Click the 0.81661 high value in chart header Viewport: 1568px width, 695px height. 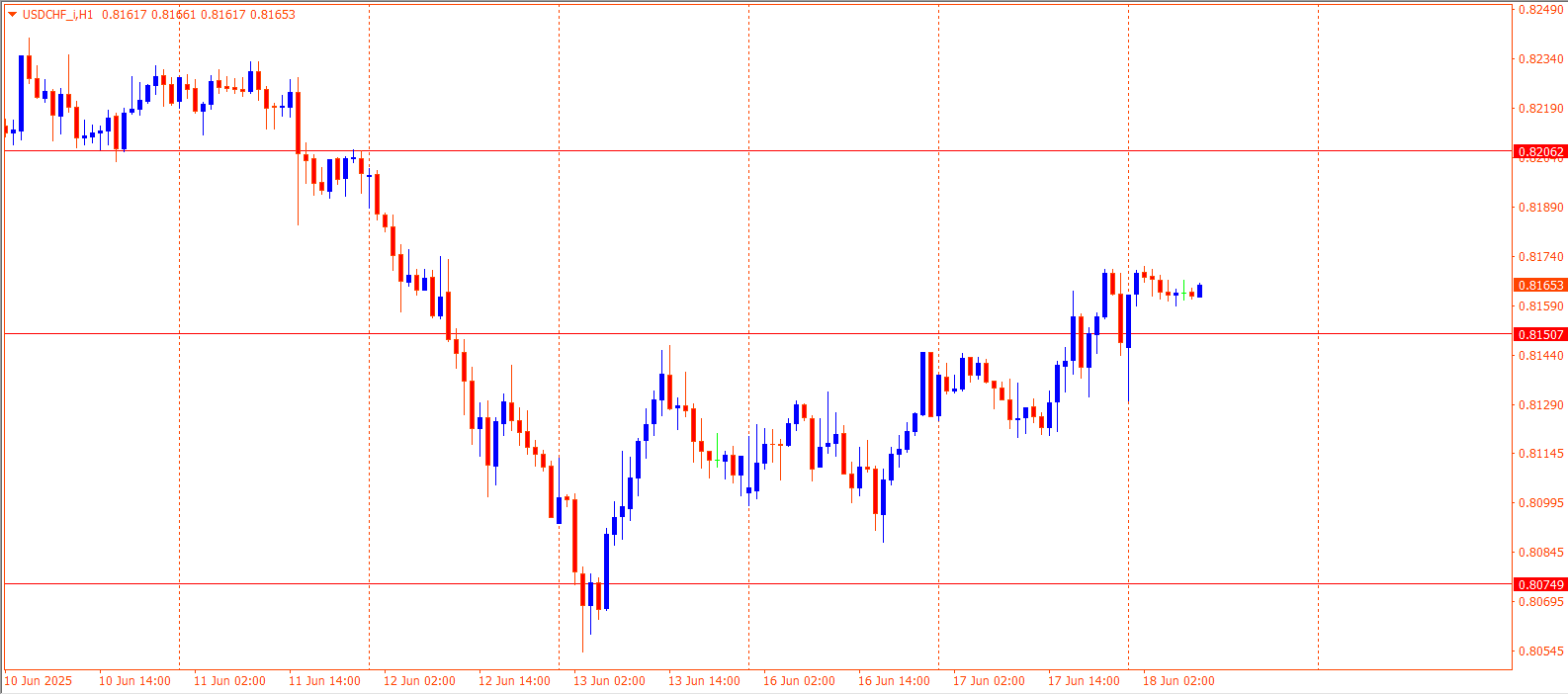[x=174, y=15]
